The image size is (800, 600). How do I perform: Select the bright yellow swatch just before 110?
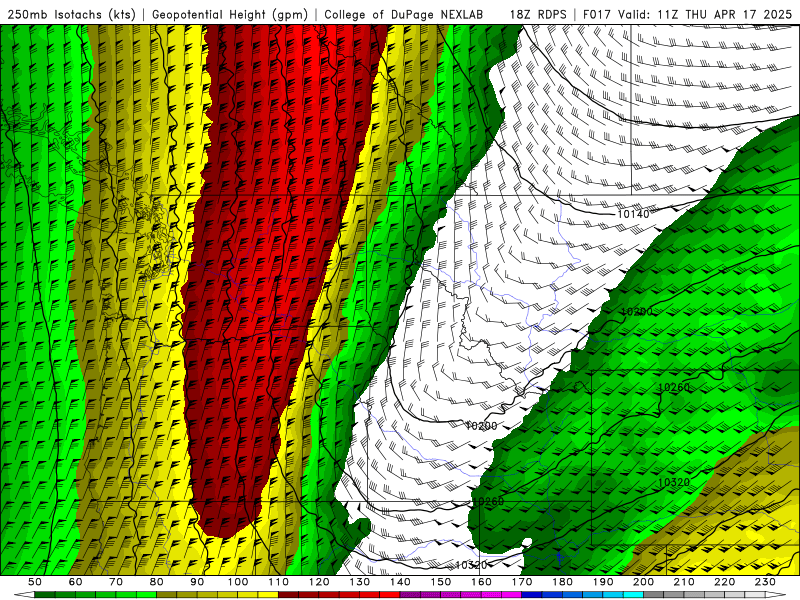[268, 594]
